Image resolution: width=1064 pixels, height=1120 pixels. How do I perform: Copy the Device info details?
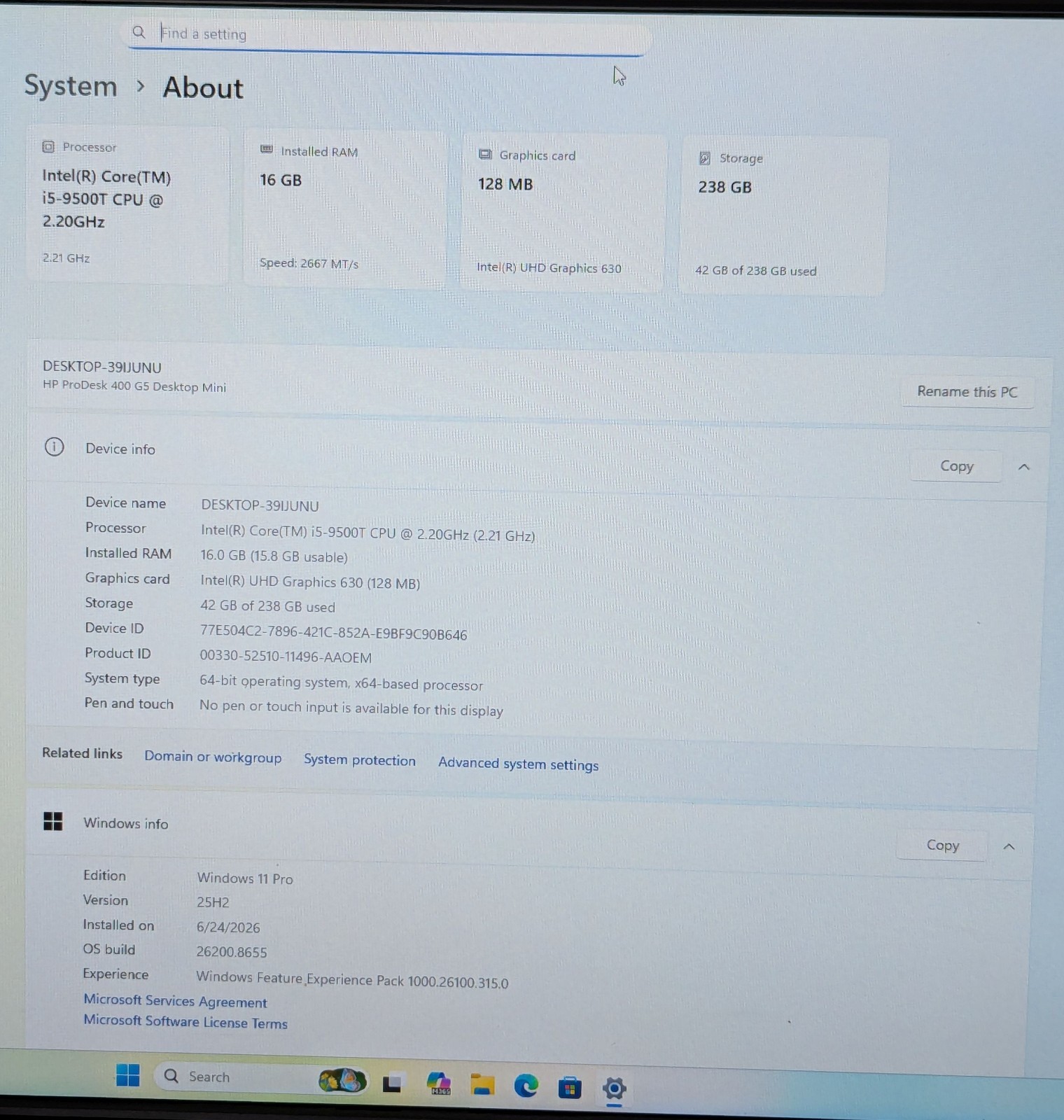[956, 466]
